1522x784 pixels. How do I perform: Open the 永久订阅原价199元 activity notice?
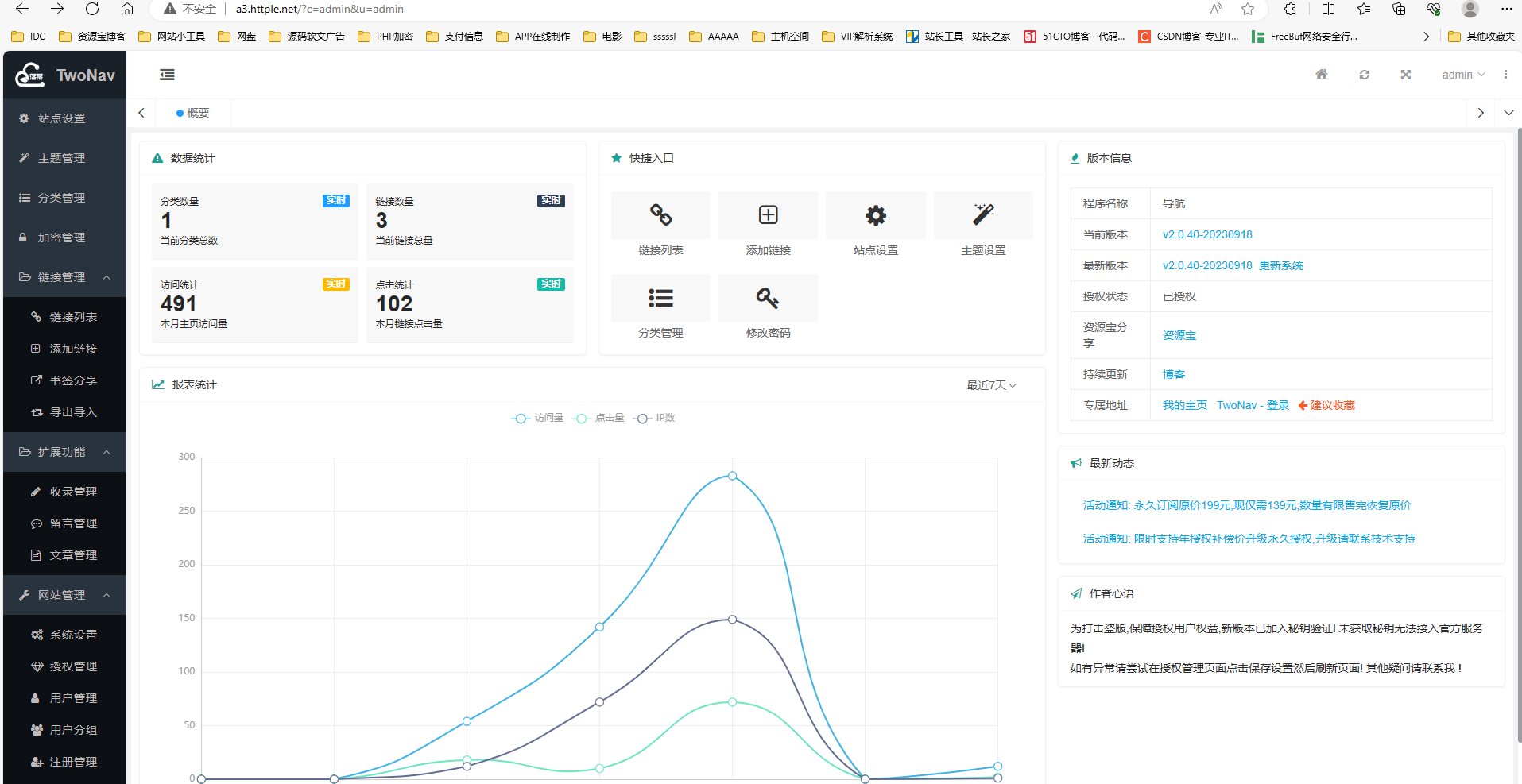coord(1247,505)
